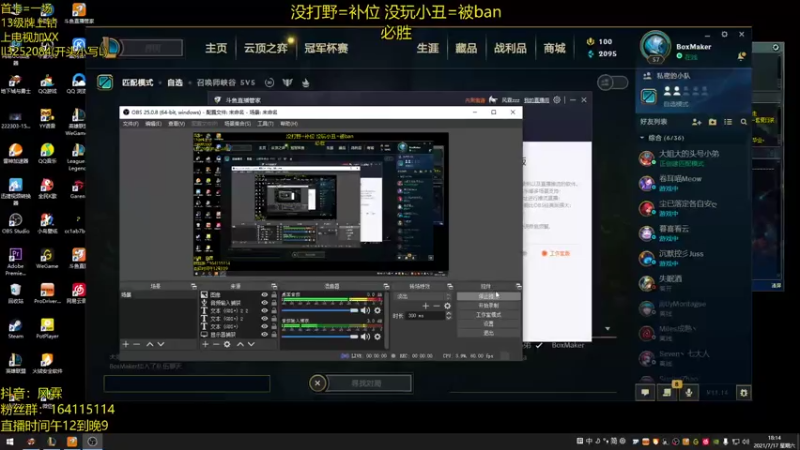Toggle lock of 音频输入捕获 source in OBS
The height and width of the screenshot is (450, 800).
(274, 303)
